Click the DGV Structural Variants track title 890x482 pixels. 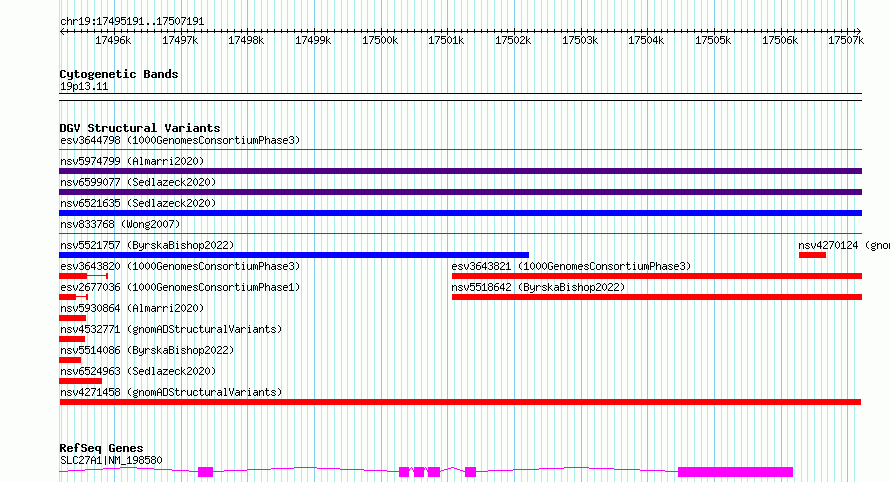coord(140,128)
